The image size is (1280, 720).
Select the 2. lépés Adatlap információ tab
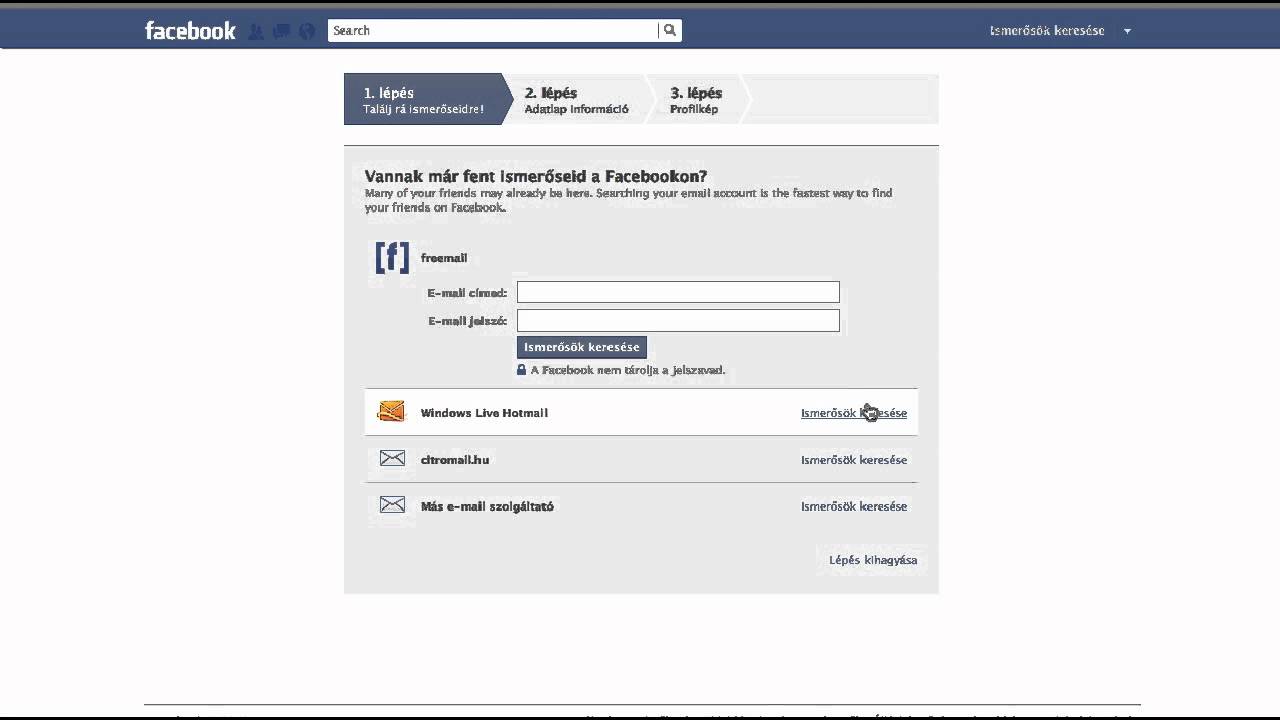577,99
